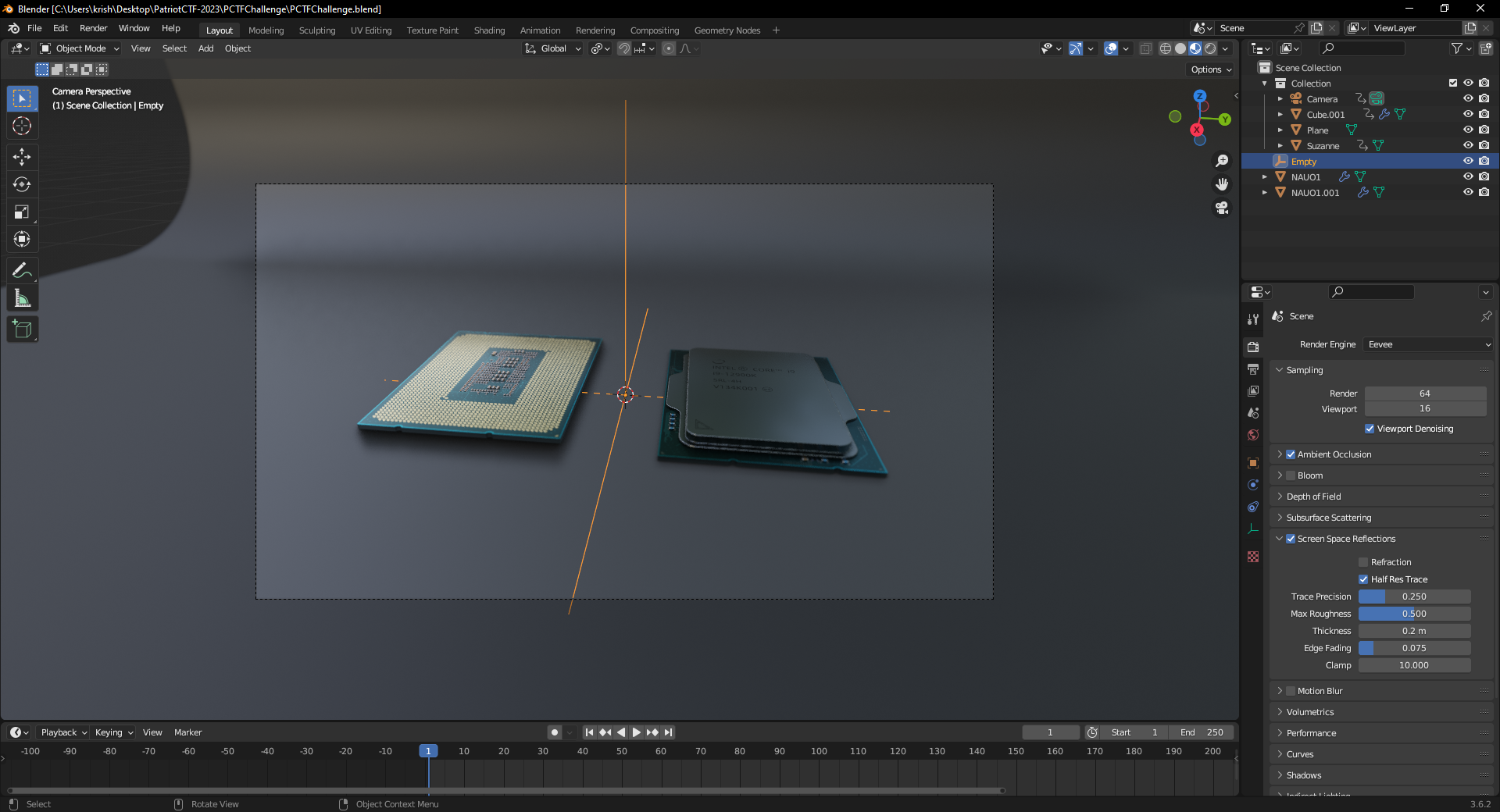
Task: Select the Annotate tool
Action: pos(22,270)
